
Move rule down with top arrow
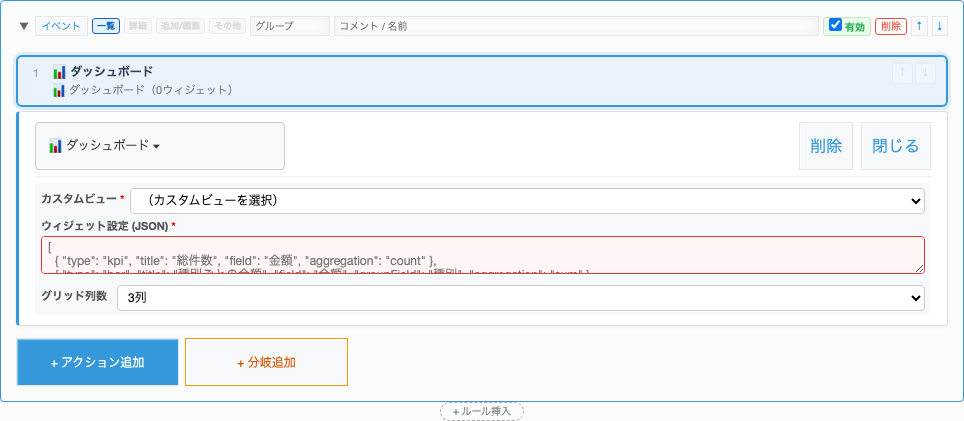coord(939,26)
